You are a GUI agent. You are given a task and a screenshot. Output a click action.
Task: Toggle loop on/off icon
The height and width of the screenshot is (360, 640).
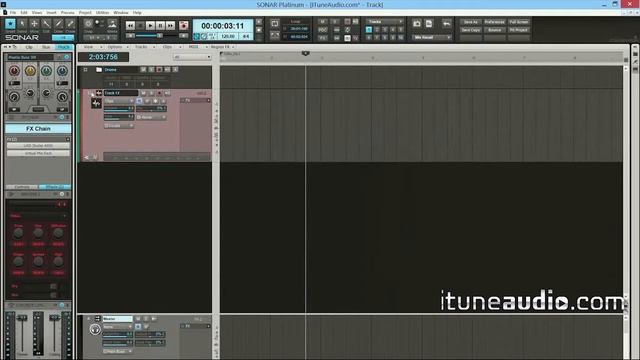tap(275, 24)
